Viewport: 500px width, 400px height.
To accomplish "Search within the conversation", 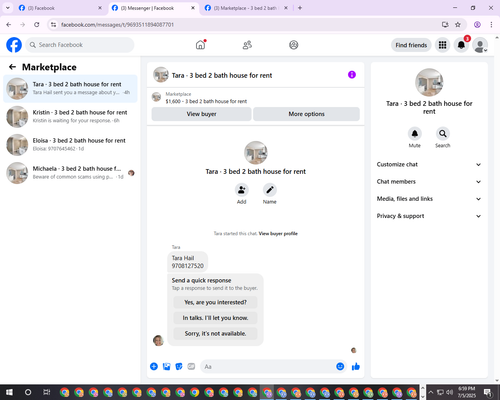I will 443,134.
